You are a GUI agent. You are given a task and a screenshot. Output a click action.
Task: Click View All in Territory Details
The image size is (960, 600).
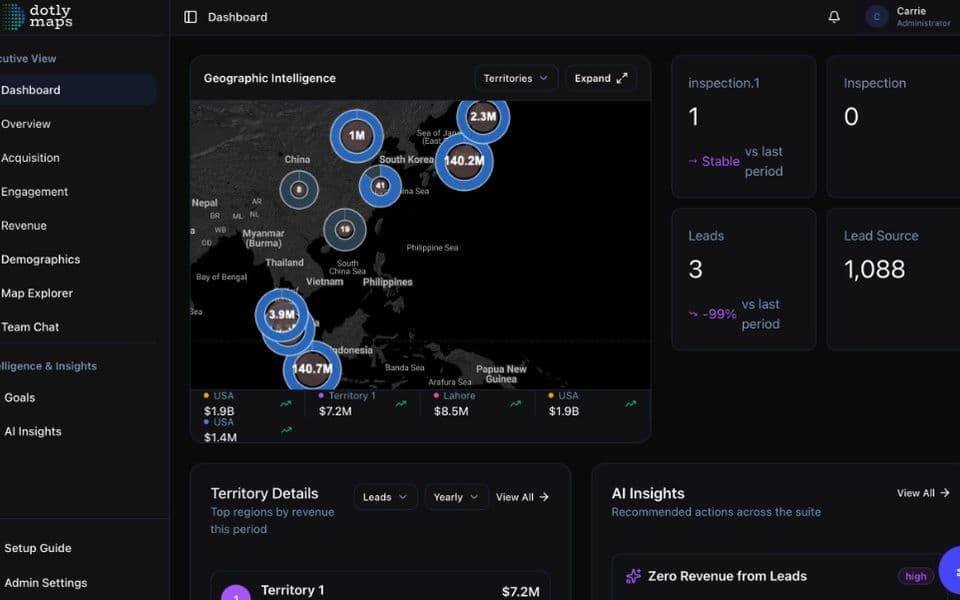[x=522, y=497]
